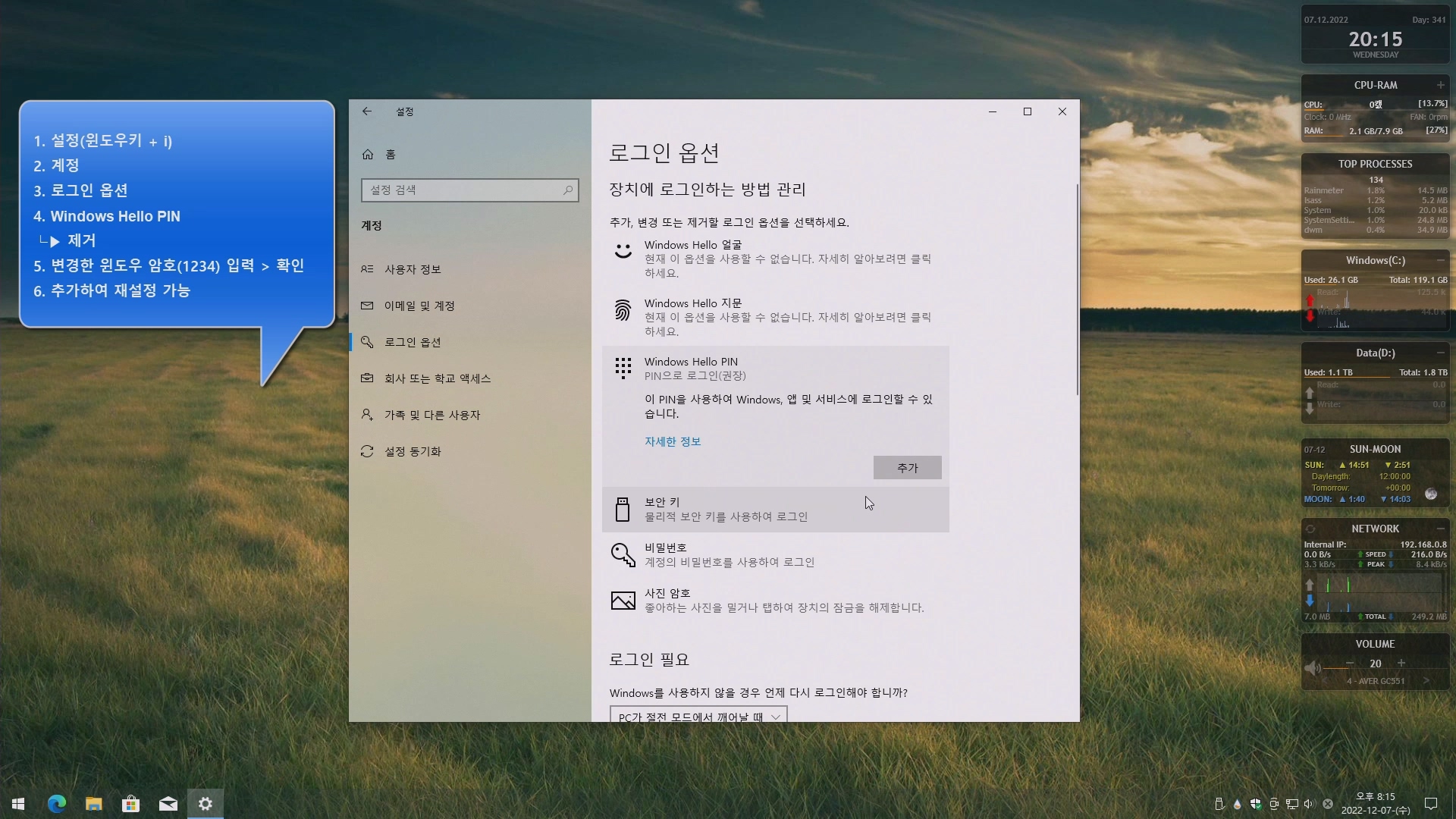Collapse the Windows(C:) widget minus button

(x=1440, y=260)
